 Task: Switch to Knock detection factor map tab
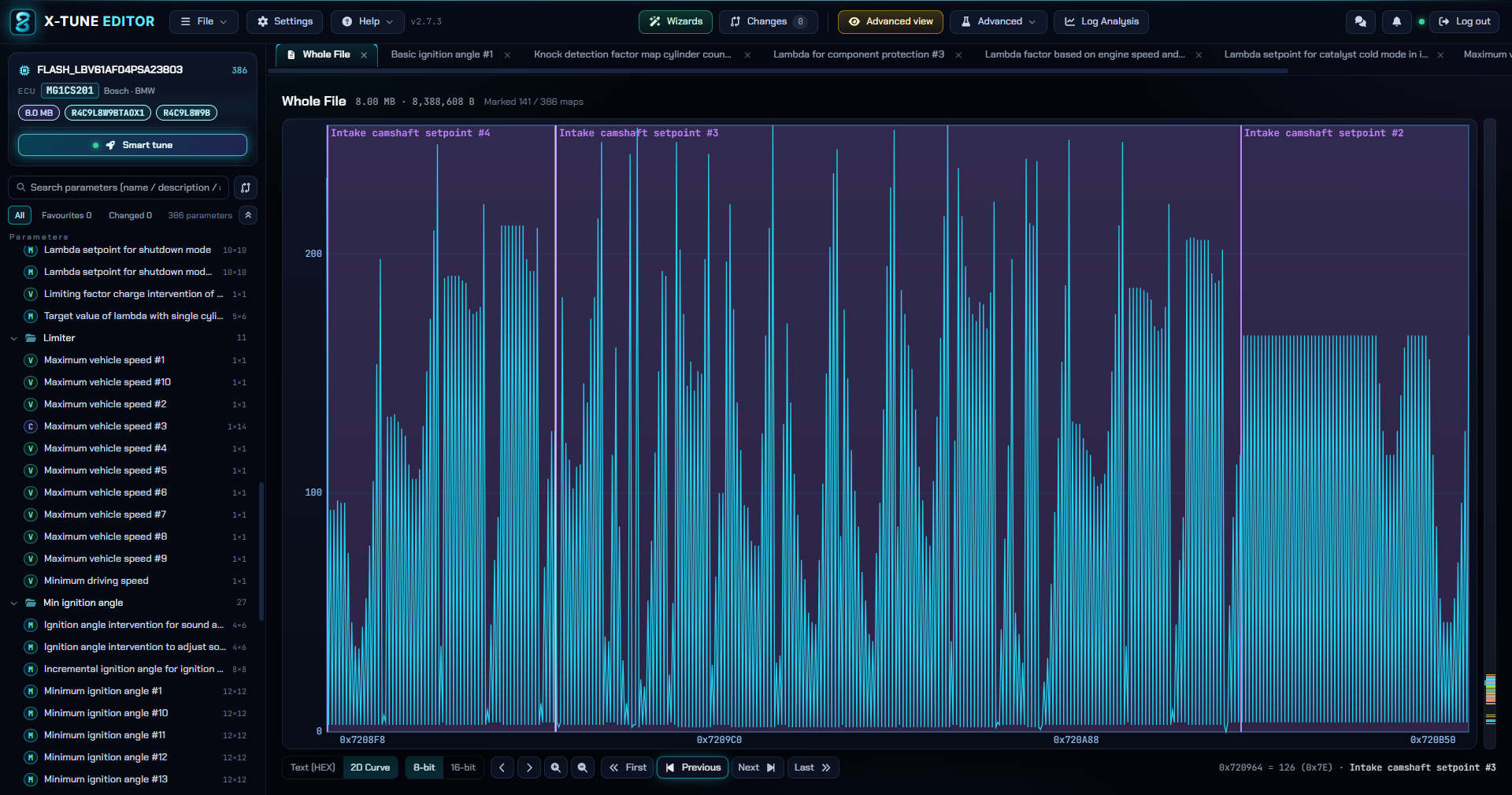(x=632, y=54)
